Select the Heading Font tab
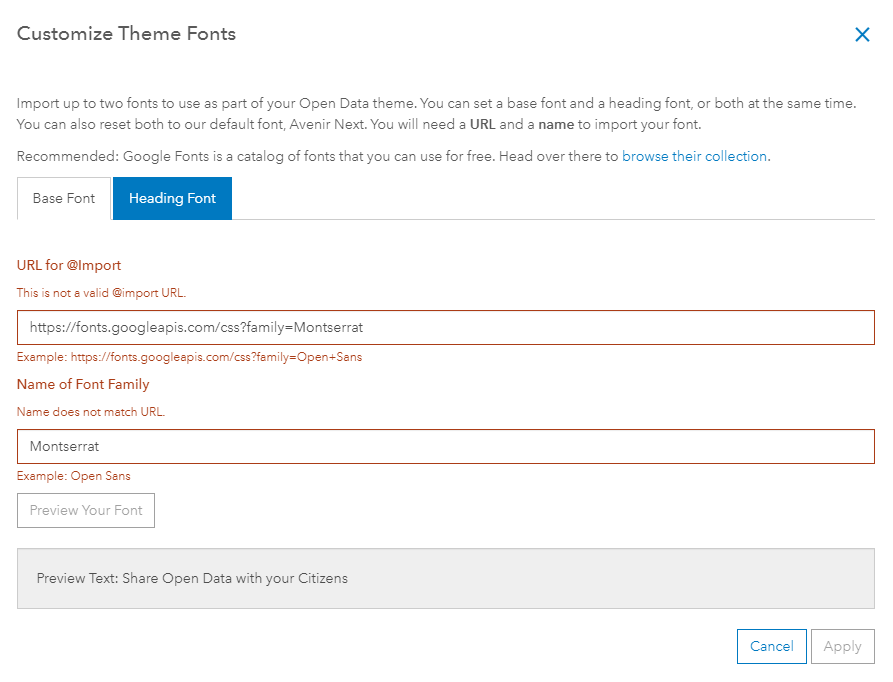 (172, 198)
